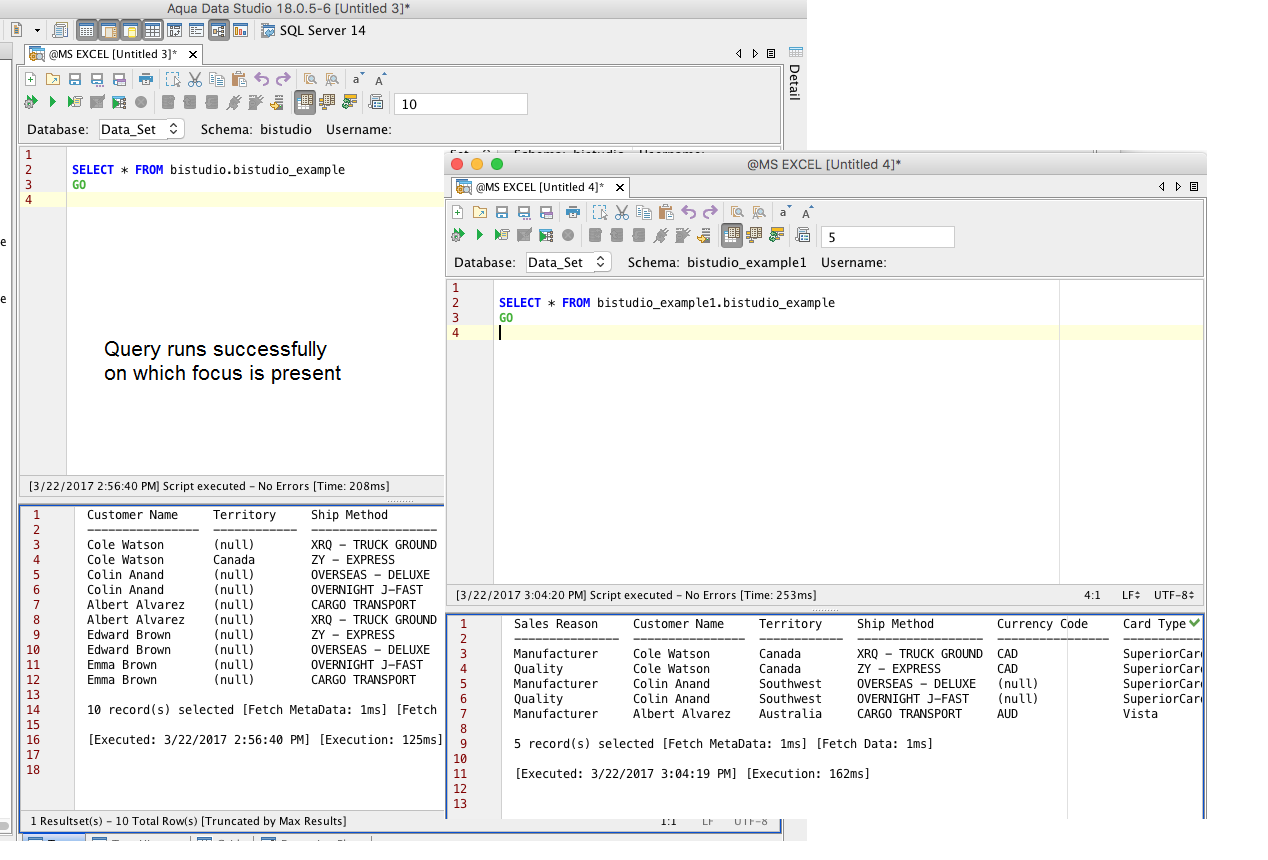1268x860 pixels.
Task: Click the purple Undo arrow in Untitled 4 toolbar
Action: [x=689, y=212]
